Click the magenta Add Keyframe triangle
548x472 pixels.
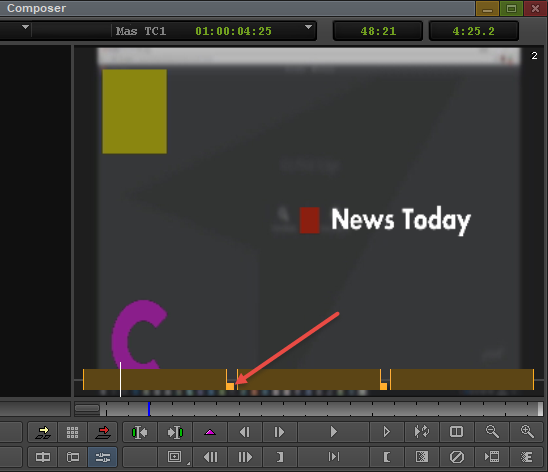tap(210, 432)
